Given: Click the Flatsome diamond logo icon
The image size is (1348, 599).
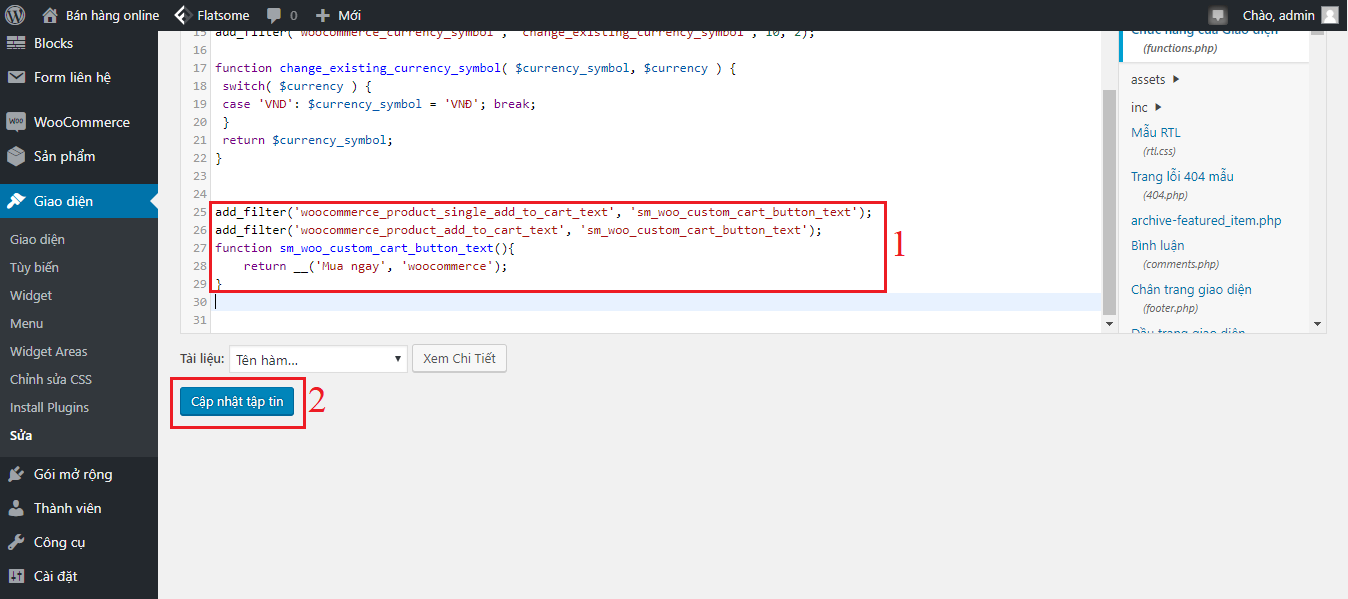Looking at the screenshot, I should tap(182, 15).
